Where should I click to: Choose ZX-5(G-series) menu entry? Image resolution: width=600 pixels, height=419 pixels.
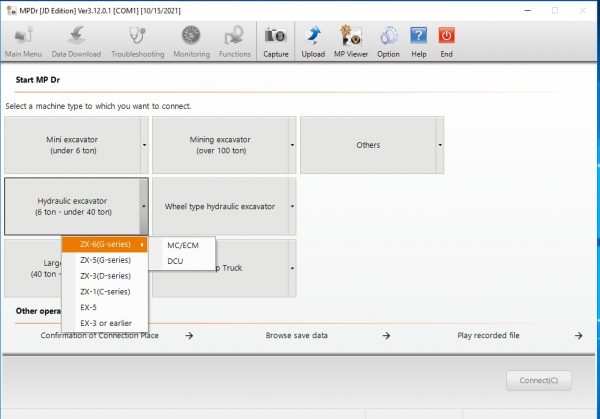pos(105,260)
